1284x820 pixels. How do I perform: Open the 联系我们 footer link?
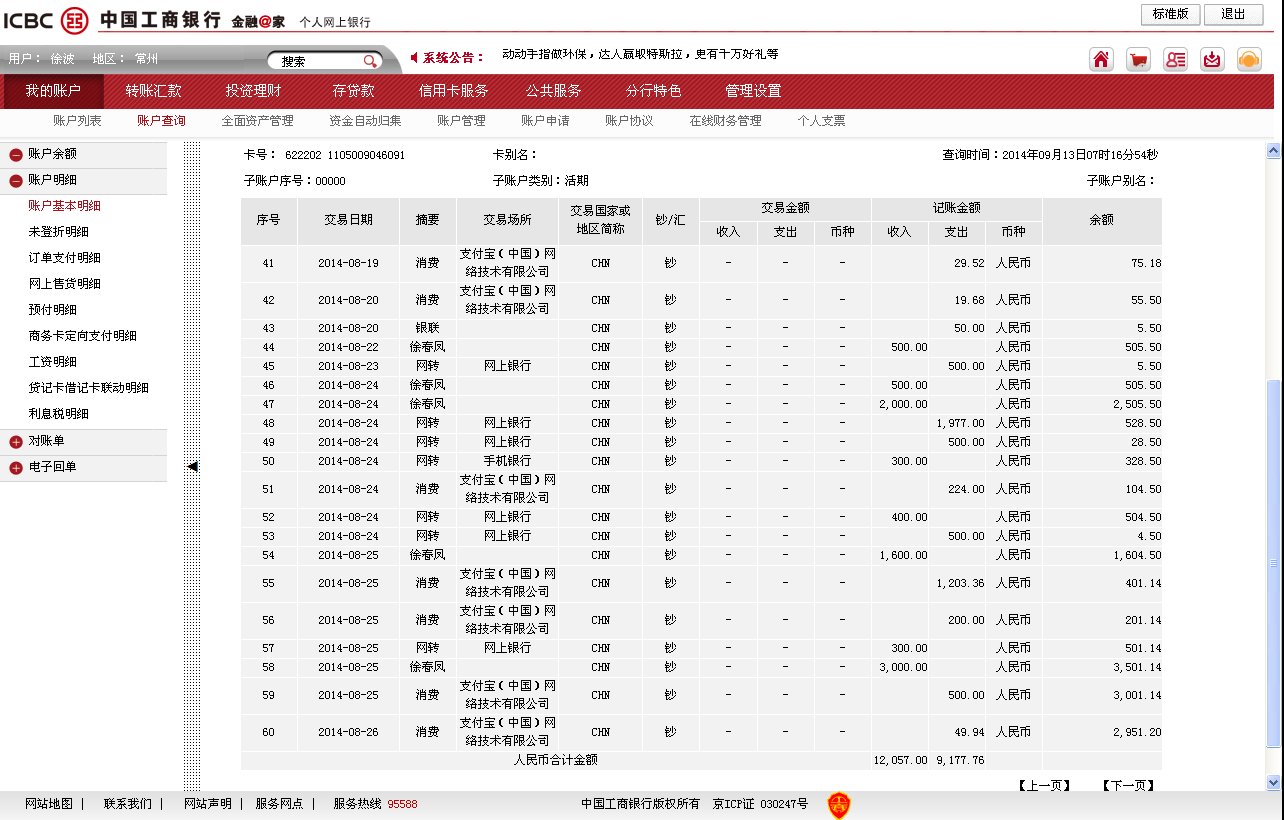[128, 804]
